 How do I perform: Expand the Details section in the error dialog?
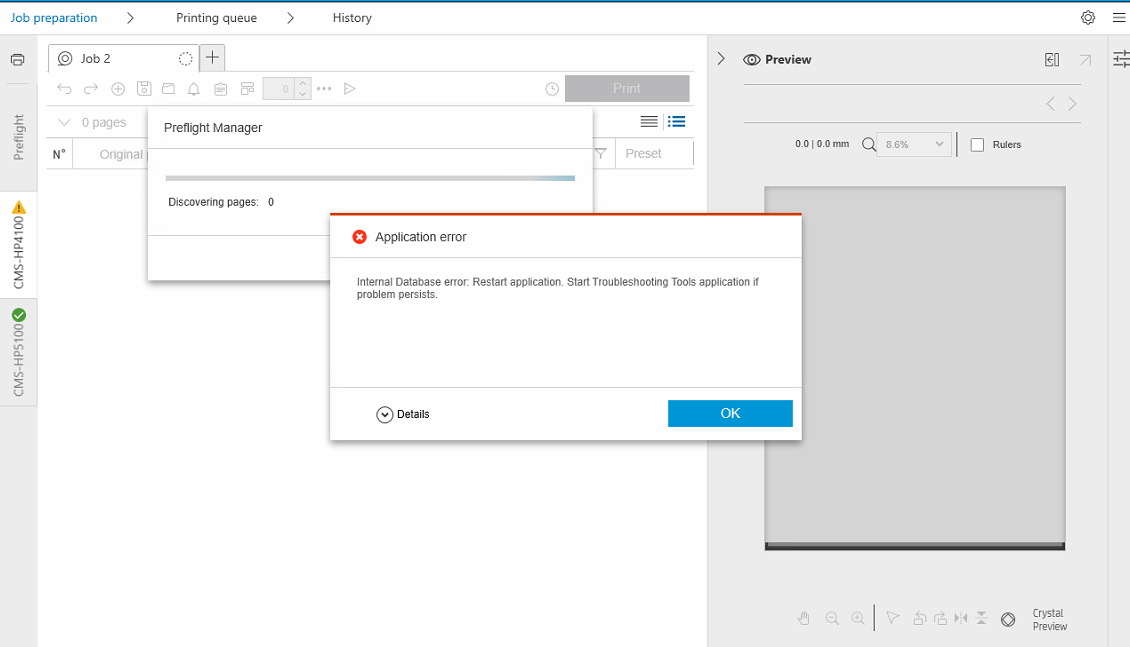(404, 413)
